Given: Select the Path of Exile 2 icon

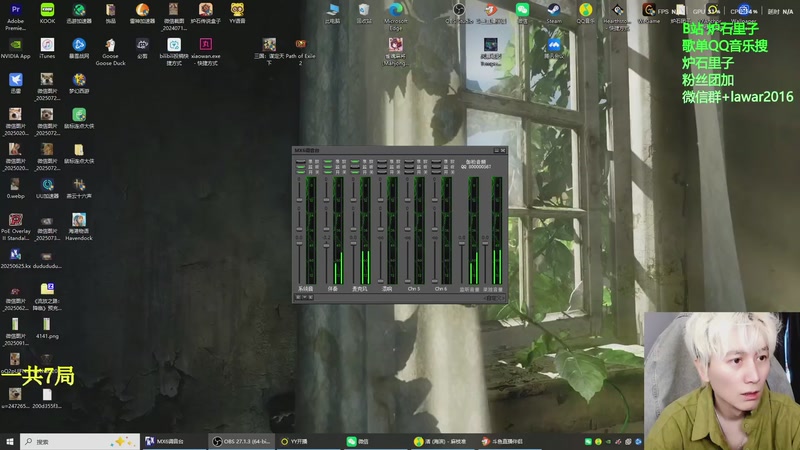Looking at the screenshot, I should click(301, 45).
